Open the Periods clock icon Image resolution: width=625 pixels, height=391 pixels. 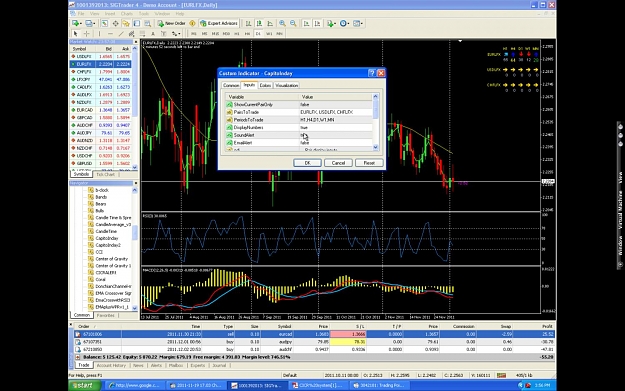[x=344, y=24]
